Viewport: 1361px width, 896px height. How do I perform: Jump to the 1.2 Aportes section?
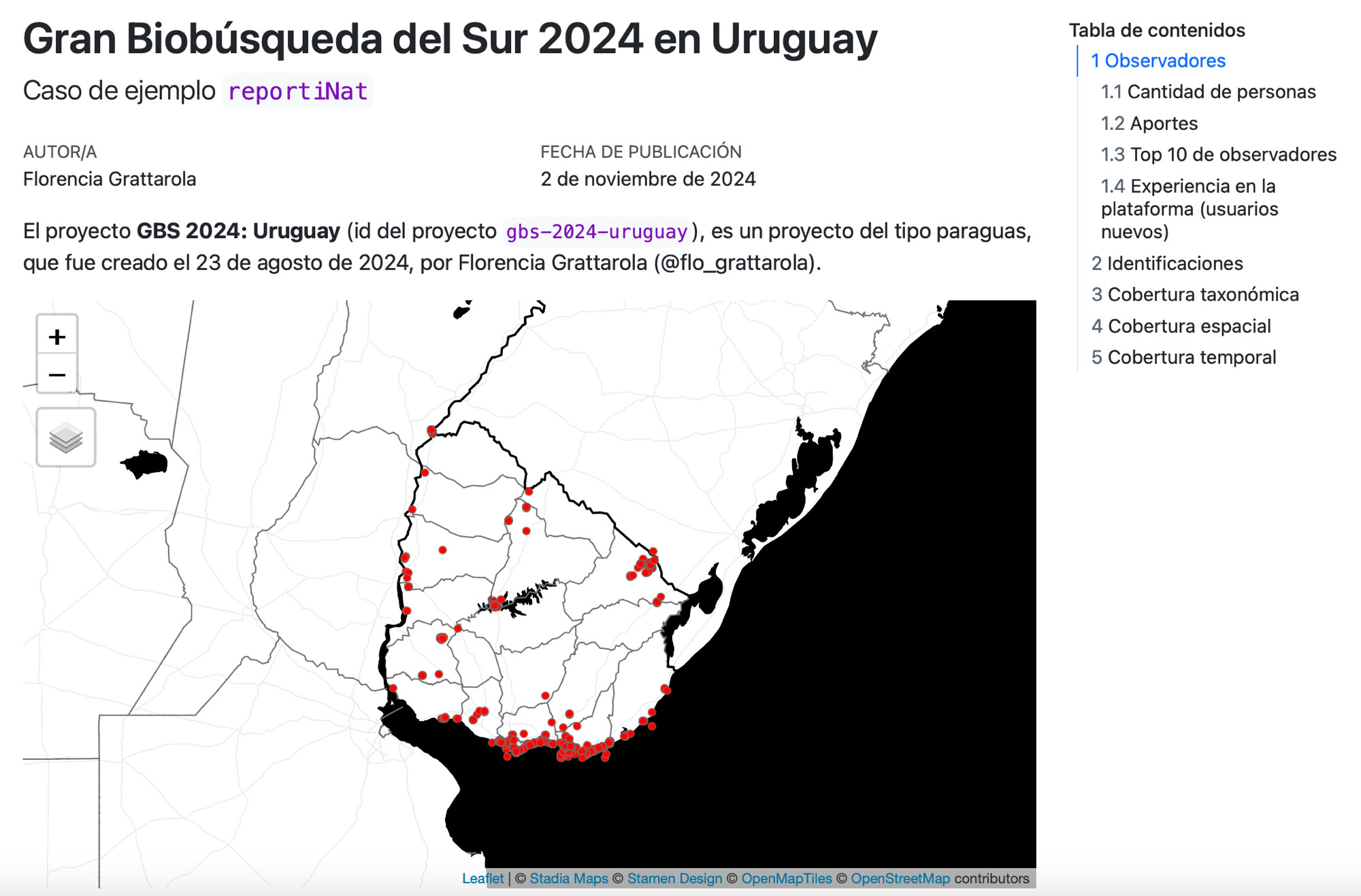(1149, 123)
